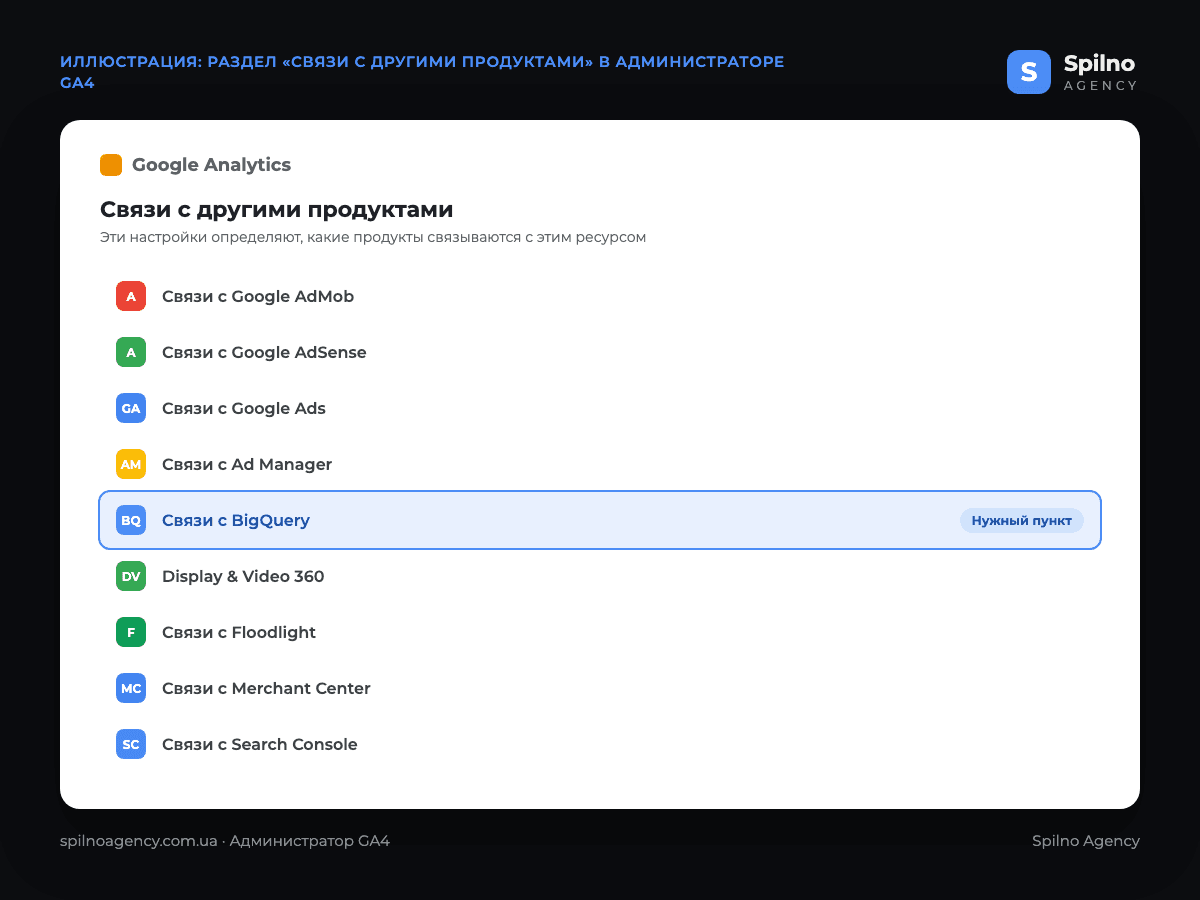The width and height of the screenshot is (1200, 900).
Task: Click the Spilno Agency S logo
Action: pyautogui.click(x=1029, y=72)
